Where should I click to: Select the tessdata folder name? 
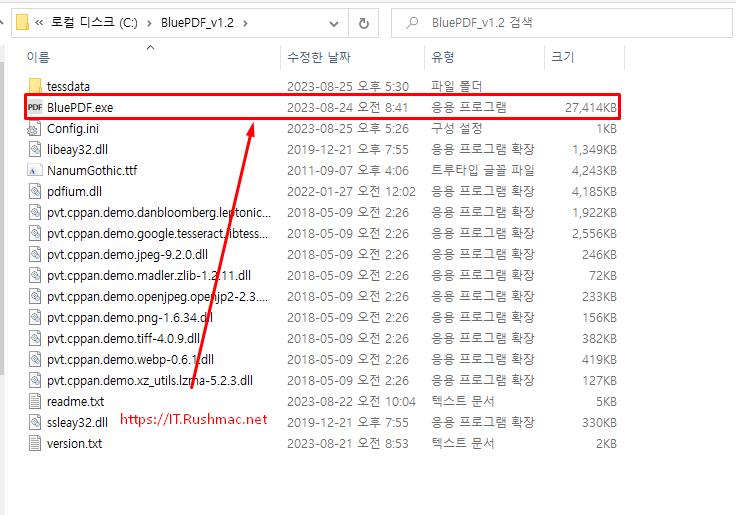(x=68, y=86)
